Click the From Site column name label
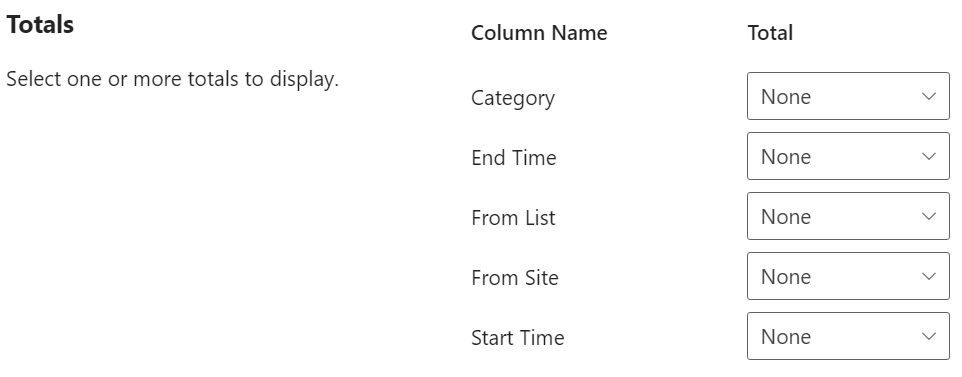 pos(515,278)
